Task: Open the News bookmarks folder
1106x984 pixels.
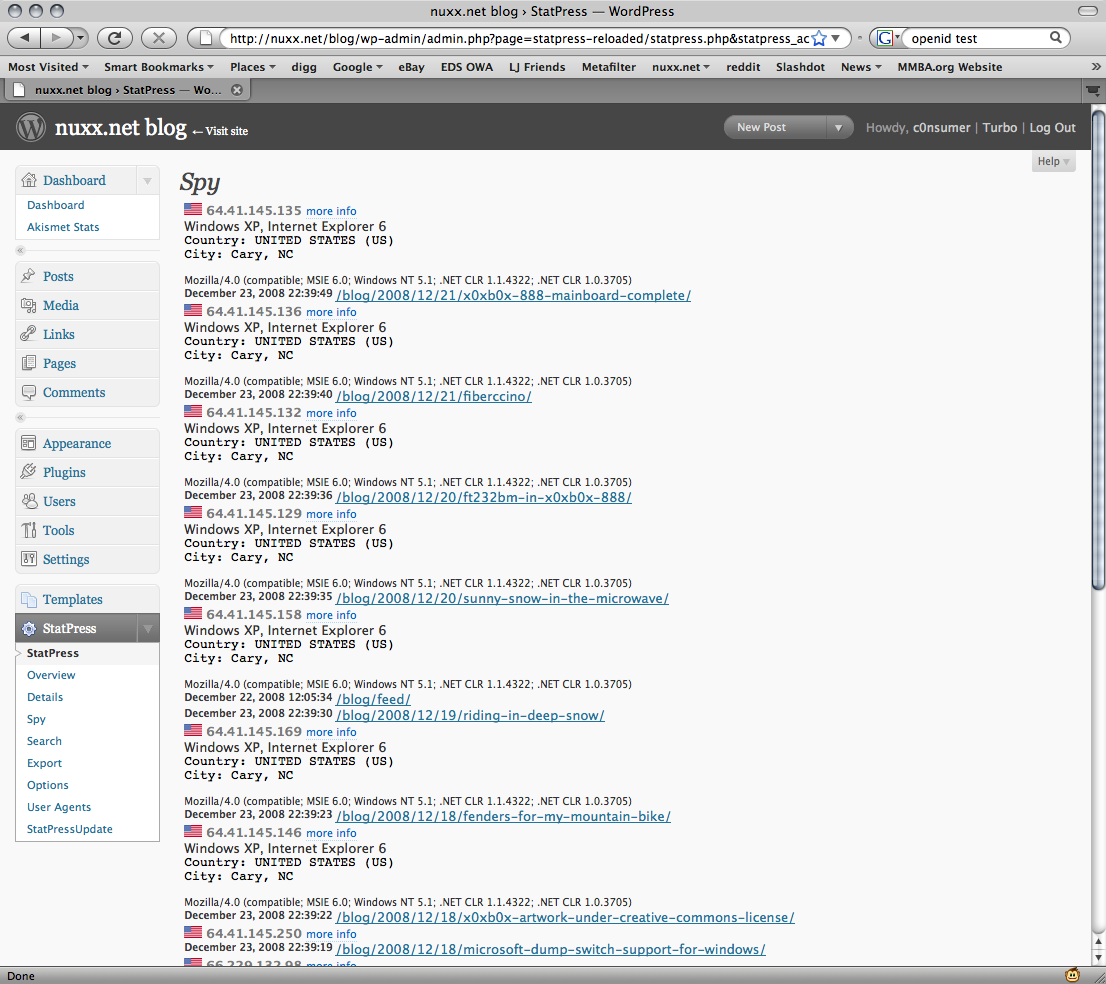Action: 861,67
